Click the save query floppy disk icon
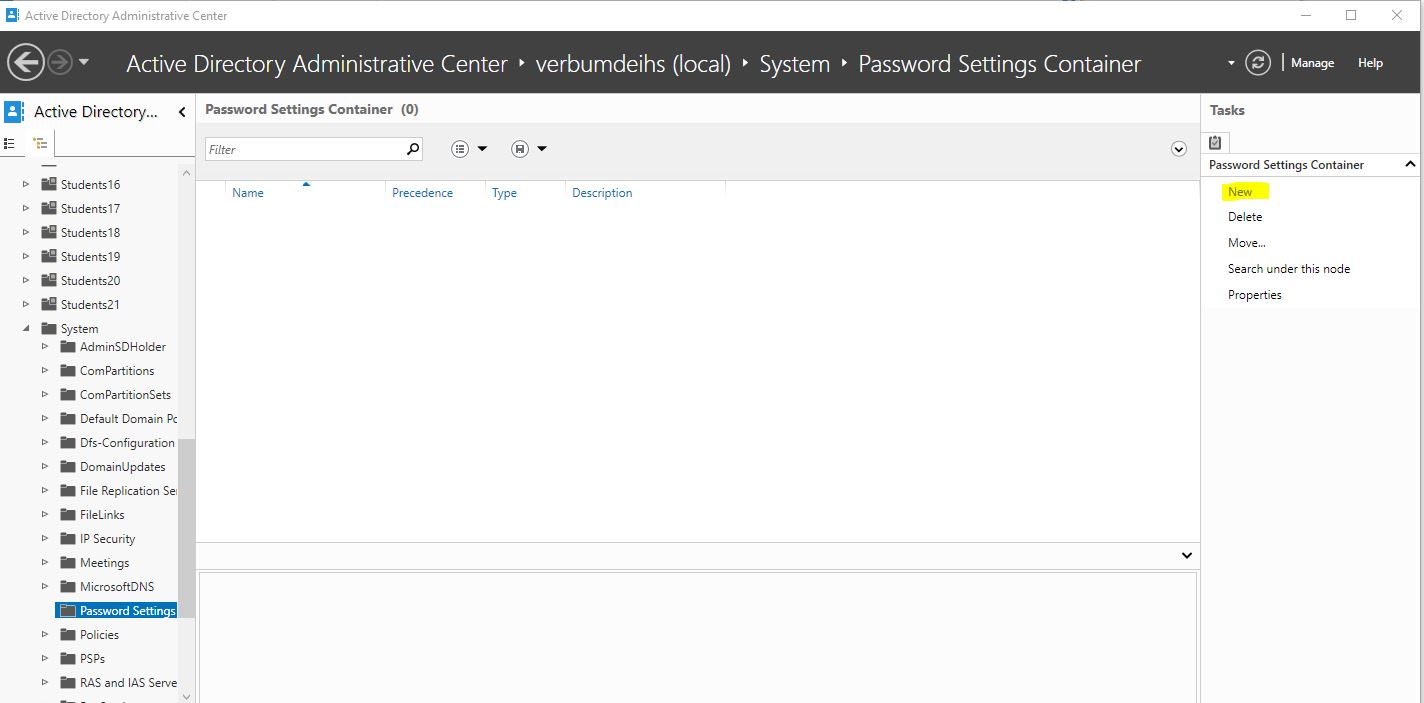1424x703 pixels. pyautogui.click(x=520, y=148)
